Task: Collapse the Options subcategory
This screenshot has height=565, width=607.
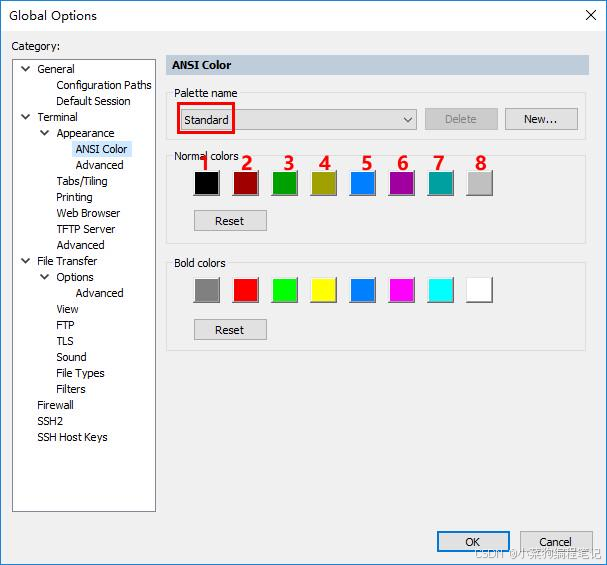Action: point(45,277)
